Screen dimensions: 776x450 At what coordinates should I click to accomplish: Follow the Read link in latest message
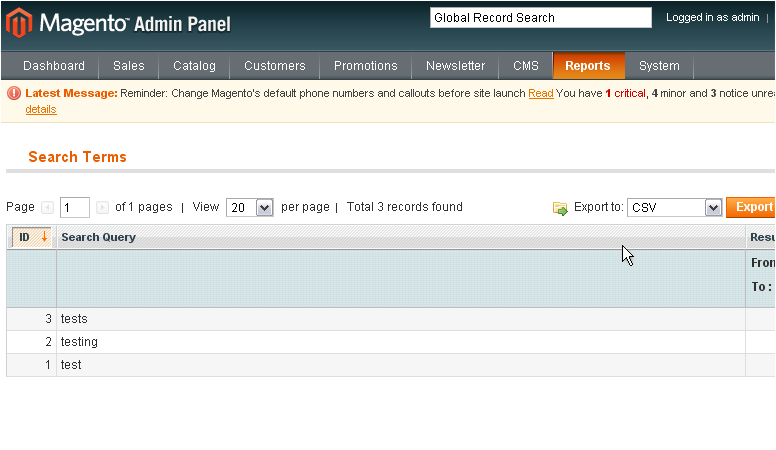[540, 93]
